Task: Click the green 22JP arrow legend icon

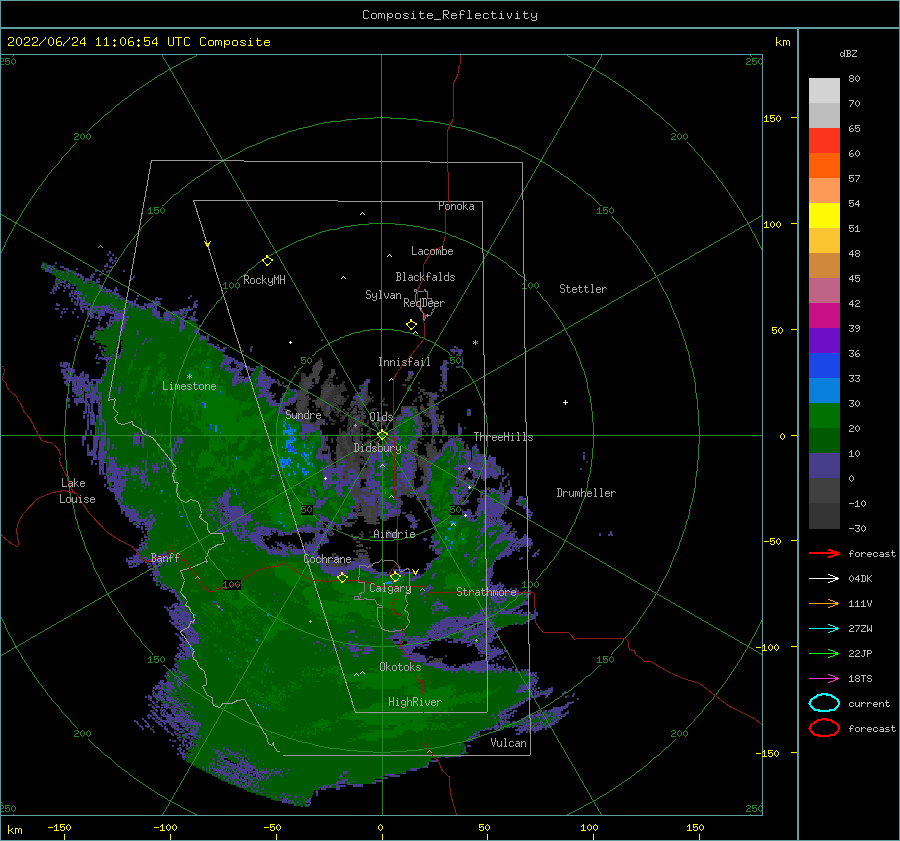Action: (x=824, y=653)
